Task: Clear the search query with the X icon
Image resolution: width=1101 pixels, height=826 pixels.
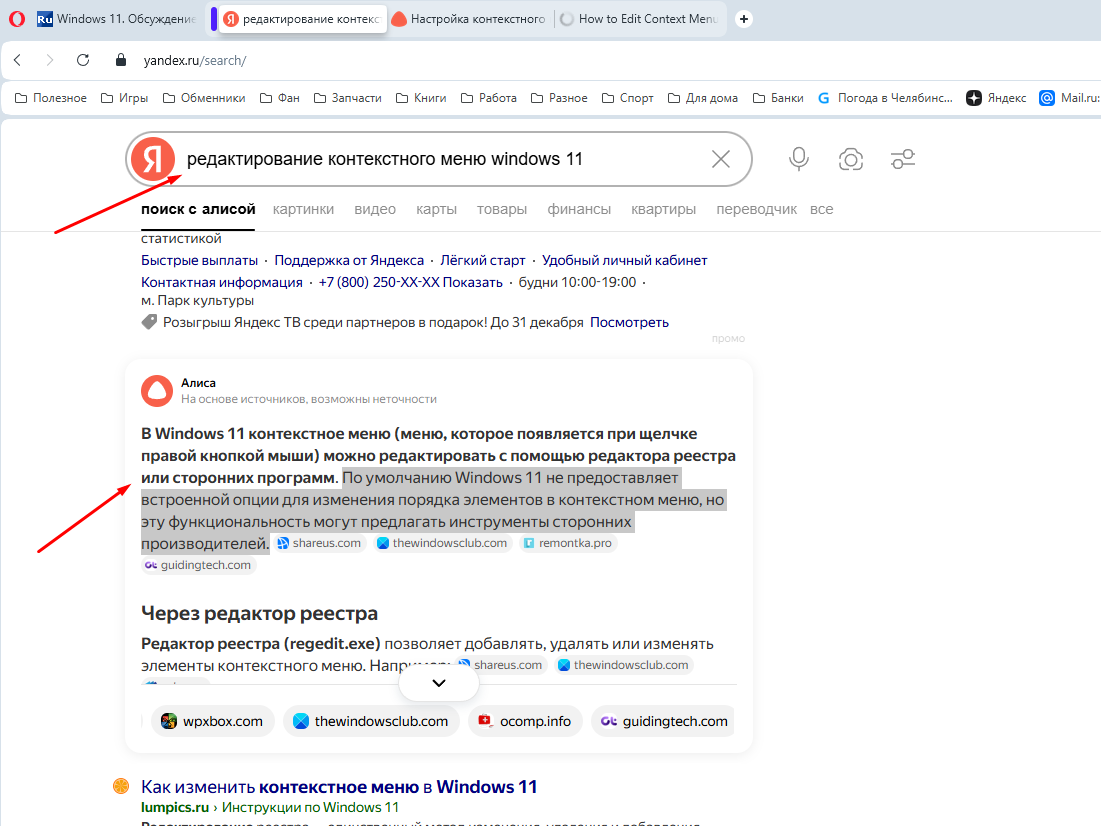Action: (720, 159)
